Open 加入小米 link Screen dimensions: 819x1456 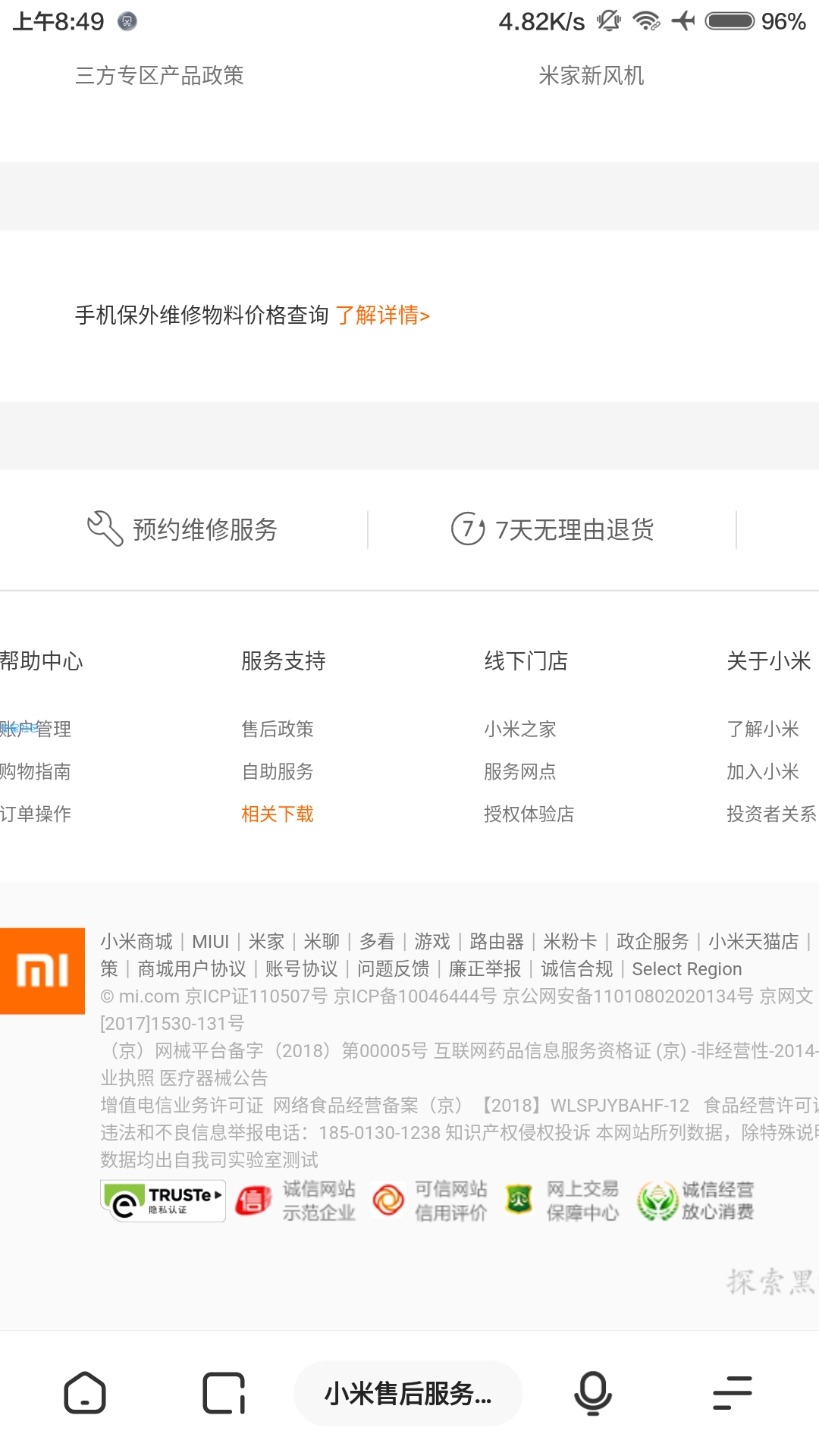(763, 771)
